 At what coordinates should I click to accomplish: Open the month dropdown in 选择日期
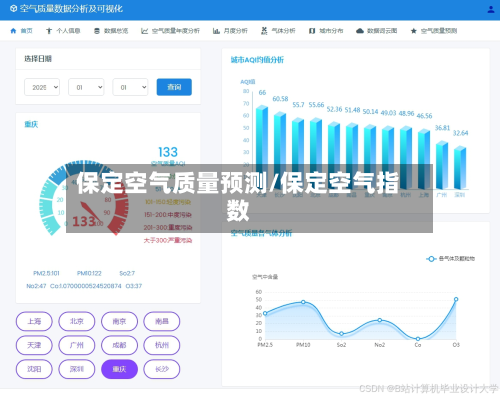point(86,87)
